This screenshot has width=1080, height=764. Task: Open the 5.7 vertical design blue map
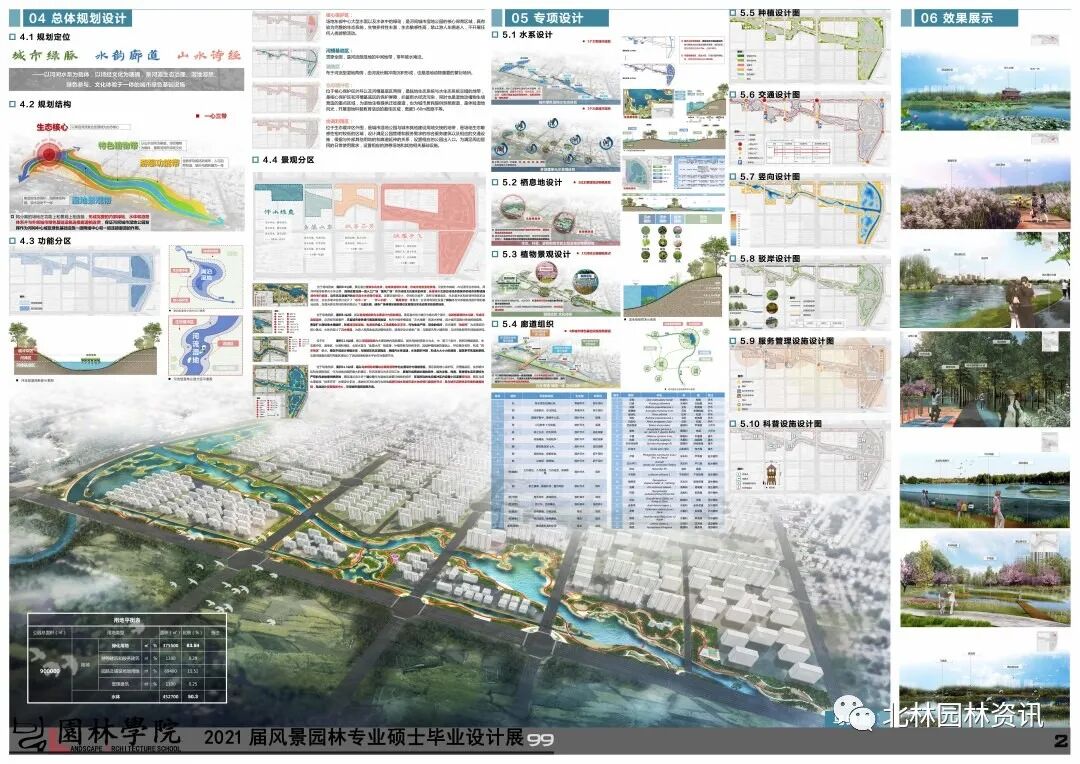810,214
